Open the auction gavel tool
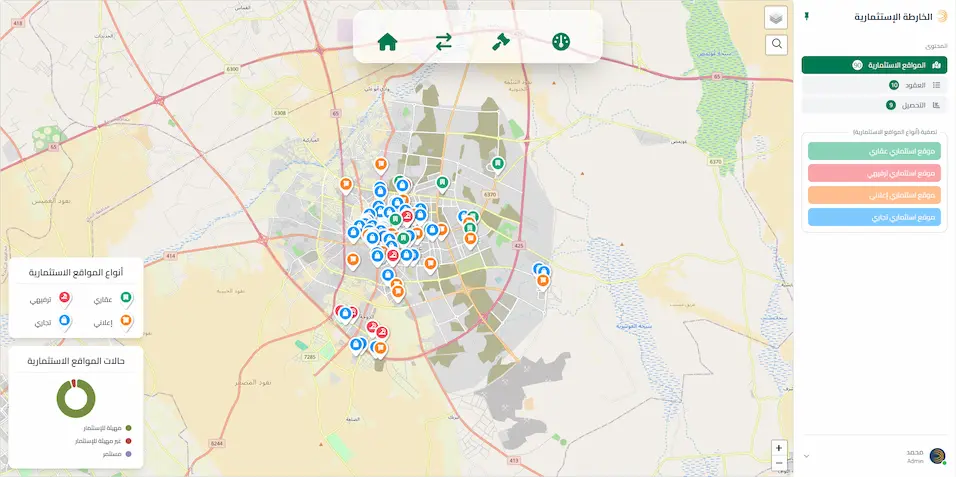Image resolution: width=956 pixels, height=477 pixels. tap(501, 42)
